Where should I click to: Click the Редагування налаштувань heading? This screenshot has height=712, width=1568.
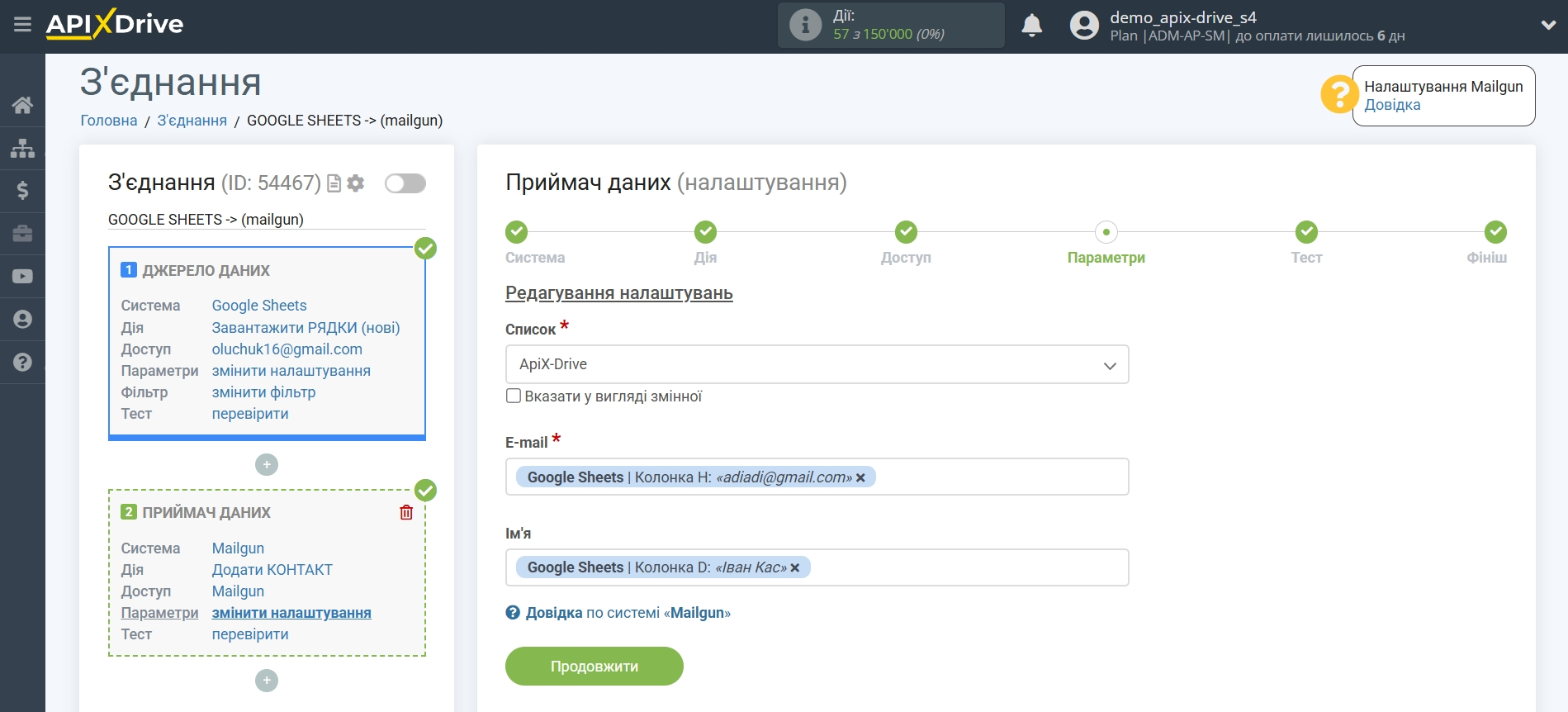click(619, 293)
